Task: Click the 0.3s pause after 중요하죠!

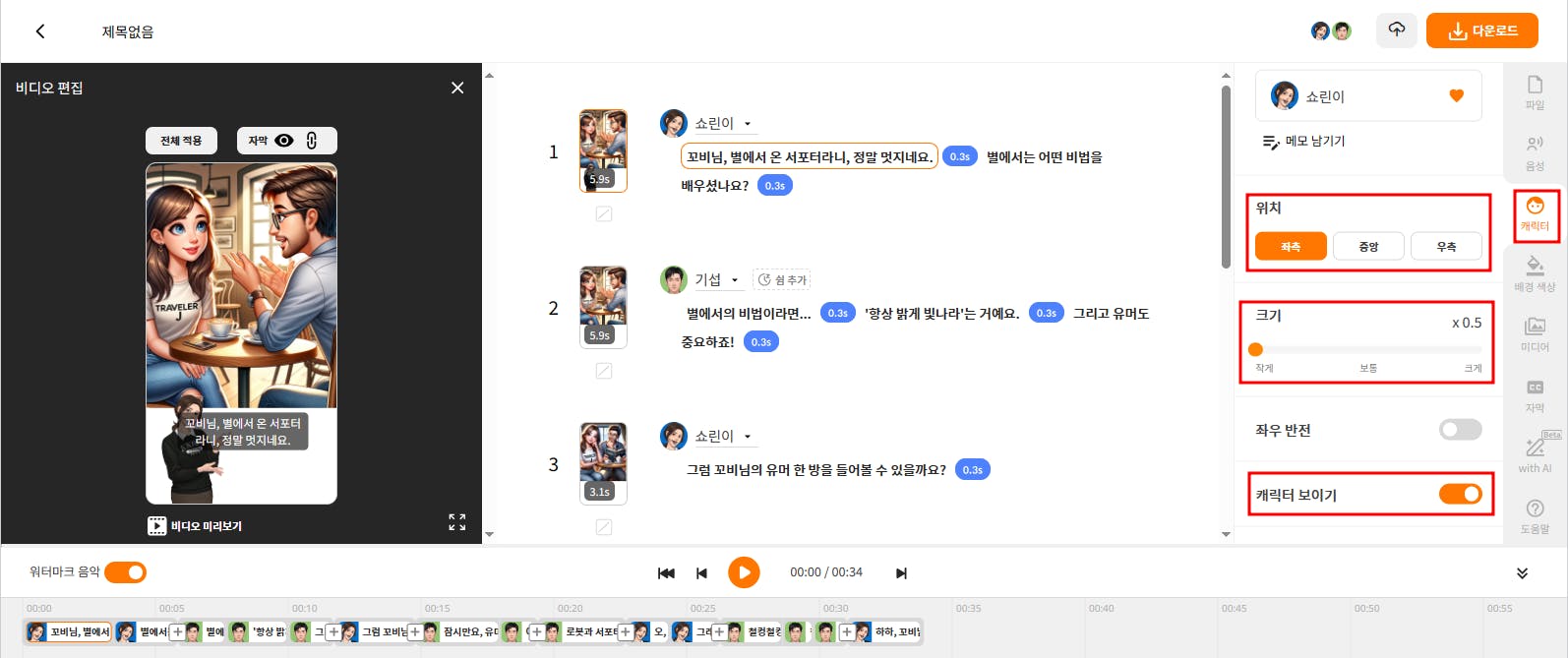Action: [761, 341]
